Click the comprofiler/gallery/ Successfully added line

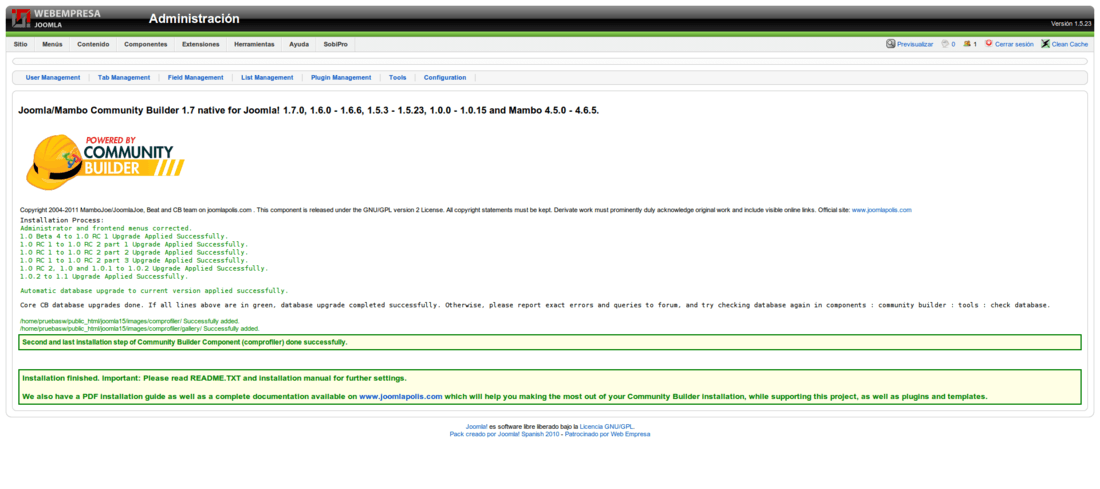(x=140, y=328)
